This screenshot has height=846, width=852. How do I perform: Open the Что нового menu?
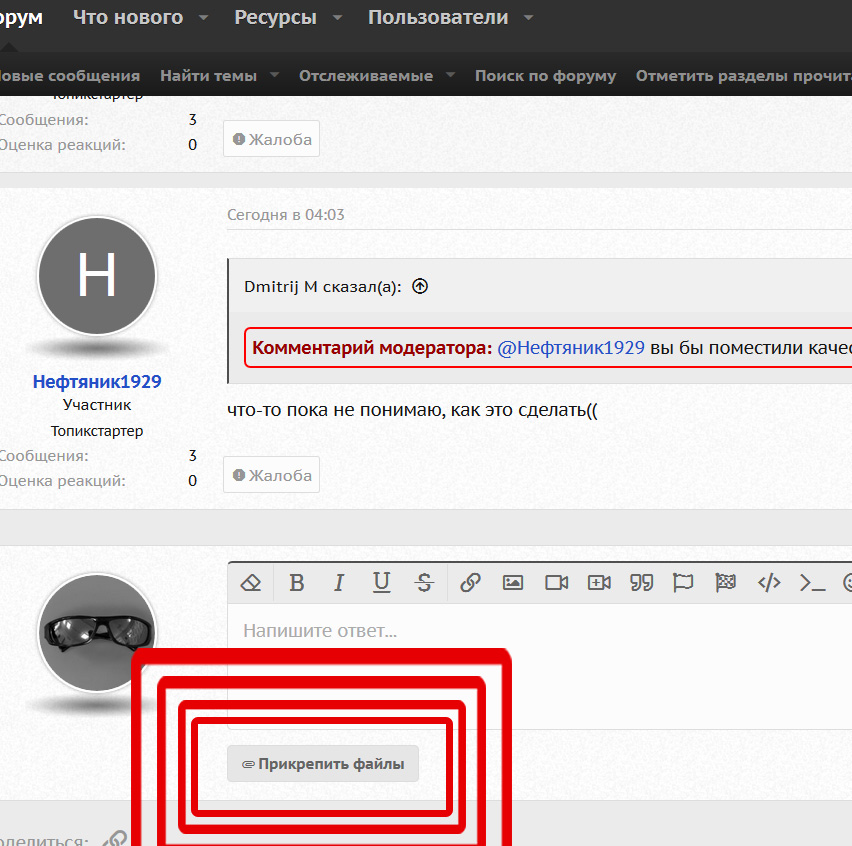click(128, 17)
